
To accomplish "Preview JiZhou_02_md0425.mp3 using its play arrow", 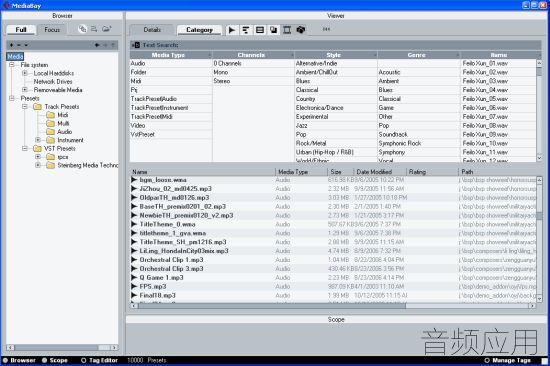I will 134,188.
